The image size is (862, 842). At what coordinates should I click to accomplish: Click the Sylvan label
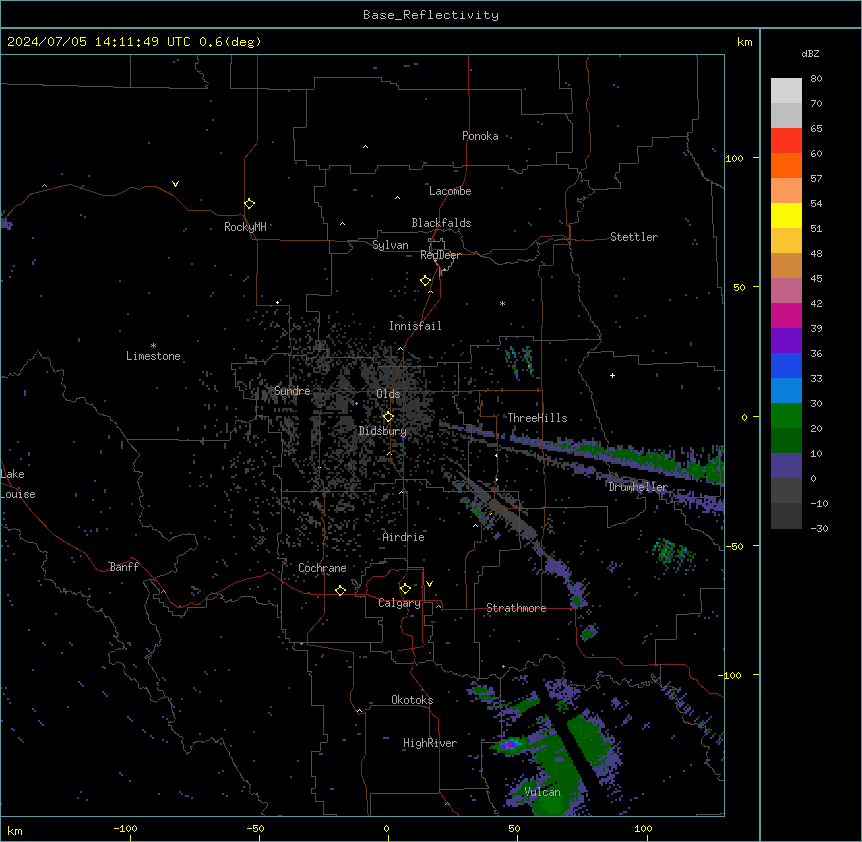(390, 245)
